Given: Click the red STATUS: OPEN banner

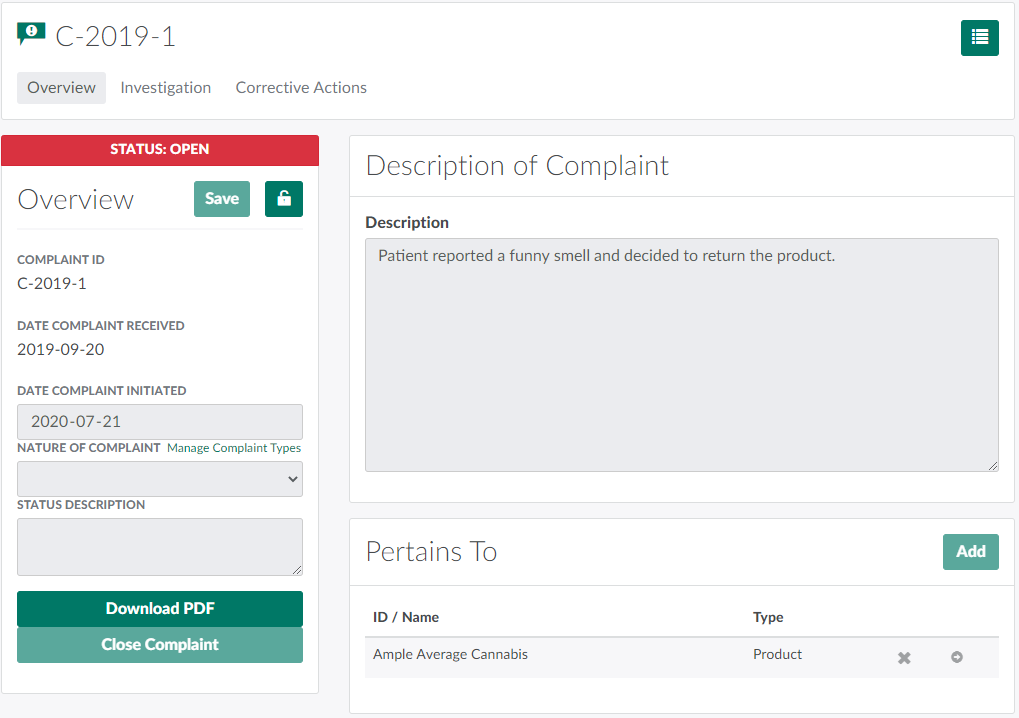Looking at the screenshot, I should (160, 150).
